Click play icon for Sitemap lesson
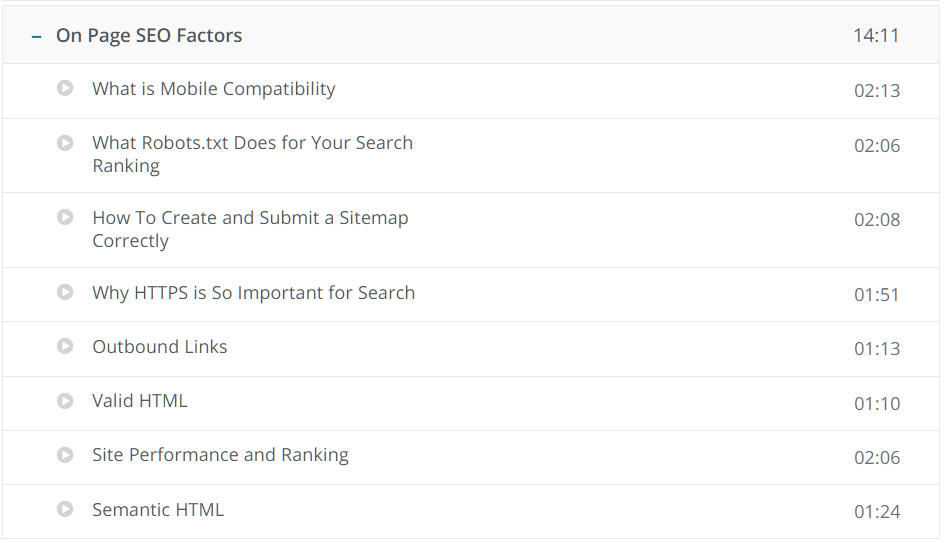This screenshot has width=944, height=543. [x=65, y=217]
